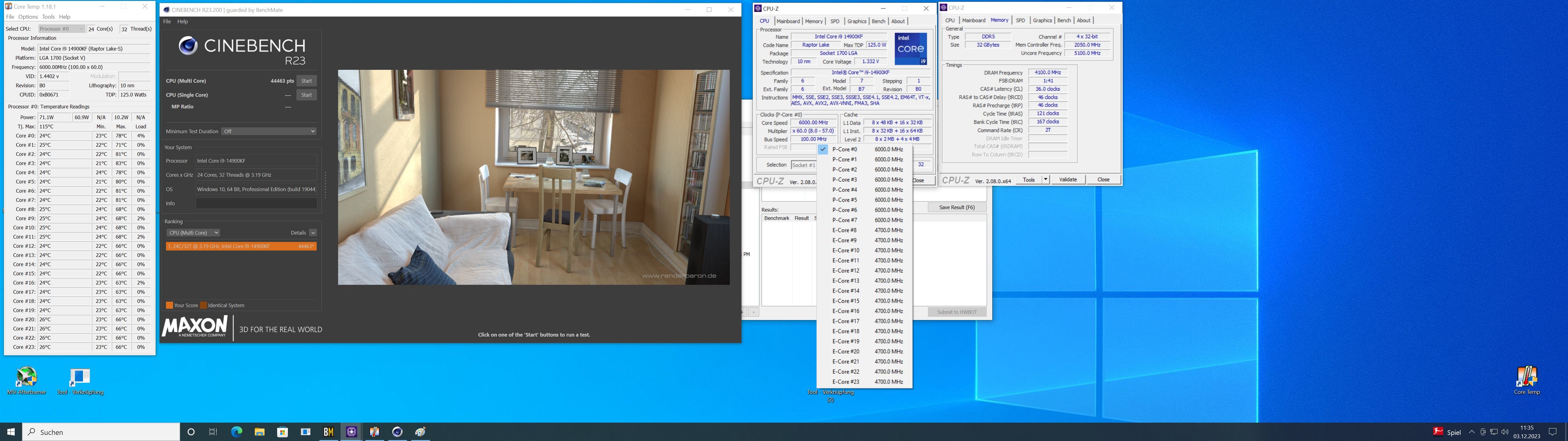This screenshot has height=441, width=1568.
Task: Open Graphics tab in right CPU-Z window
Action: [x=1042, y=20]
